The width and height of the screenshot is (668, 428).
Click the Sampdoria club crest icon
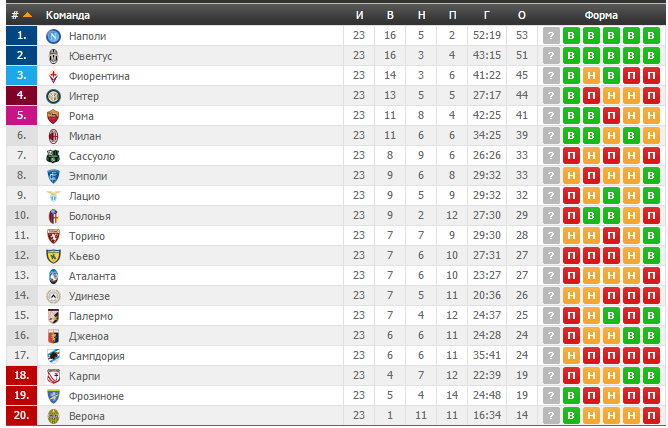pos(53,356)
